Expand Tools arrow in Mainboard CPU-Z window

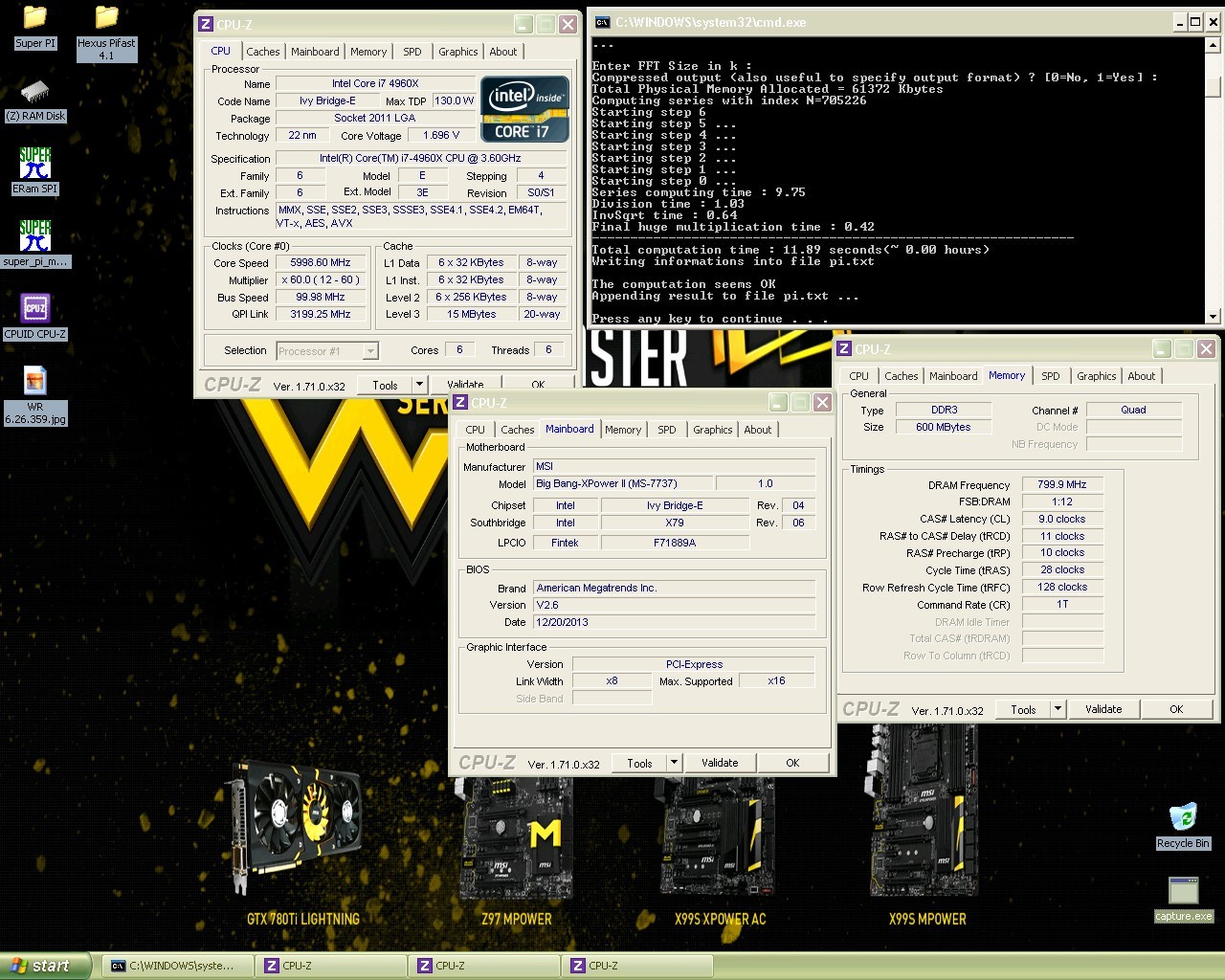[x=674, y=763]
